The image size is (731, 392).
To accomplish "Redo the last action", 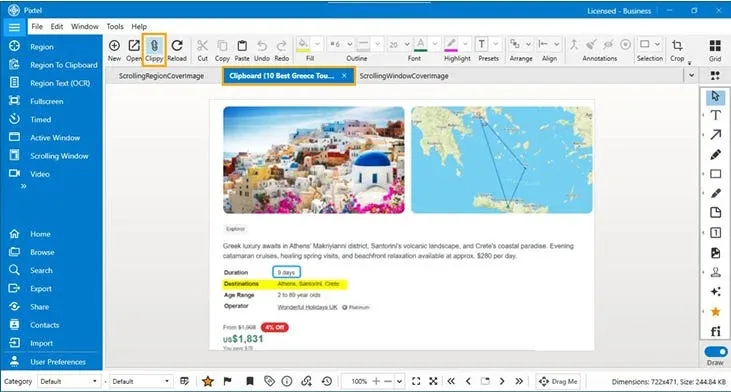I will tap(282, 50).
